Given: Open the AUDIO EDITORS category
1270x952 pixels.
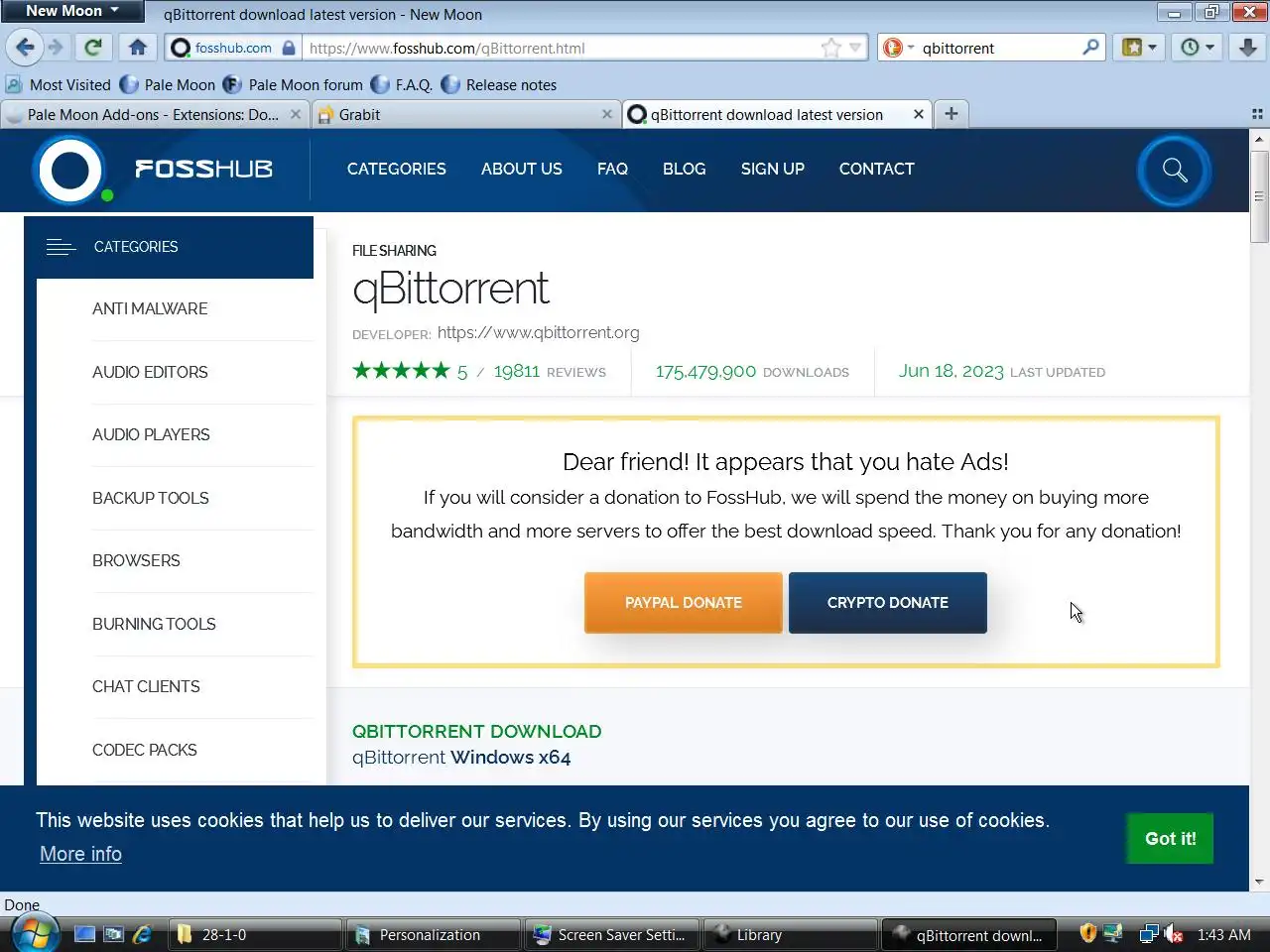Looking at the screenshot, I should tap(150, 373).
